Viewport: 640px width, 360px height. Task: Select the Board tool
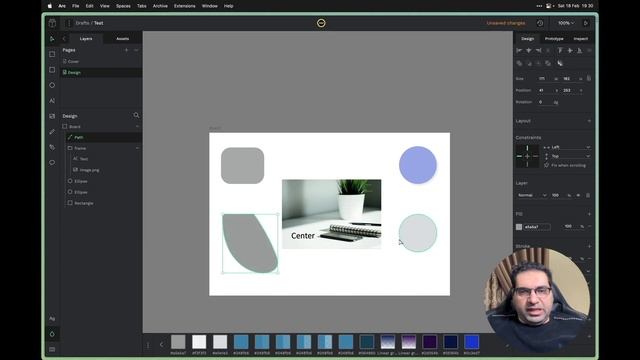tap(52, 54)
